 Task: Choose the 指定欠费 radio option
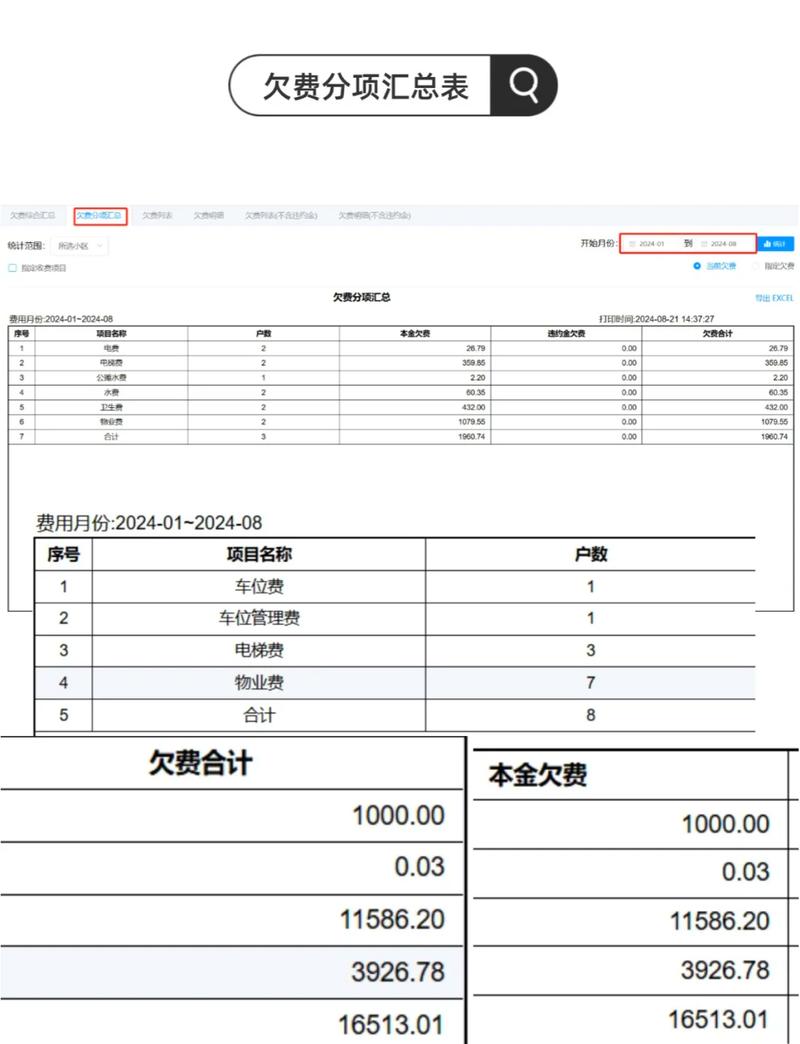click(x=755, y=266)
